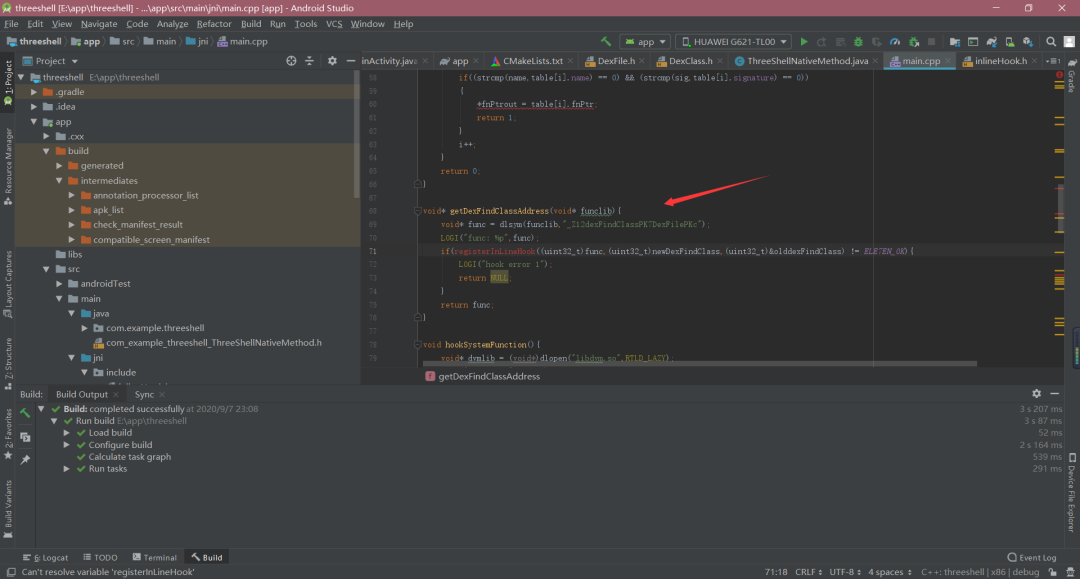Open Logcat tool window
The image size is (1080, 579).
(x=45, y=558)
